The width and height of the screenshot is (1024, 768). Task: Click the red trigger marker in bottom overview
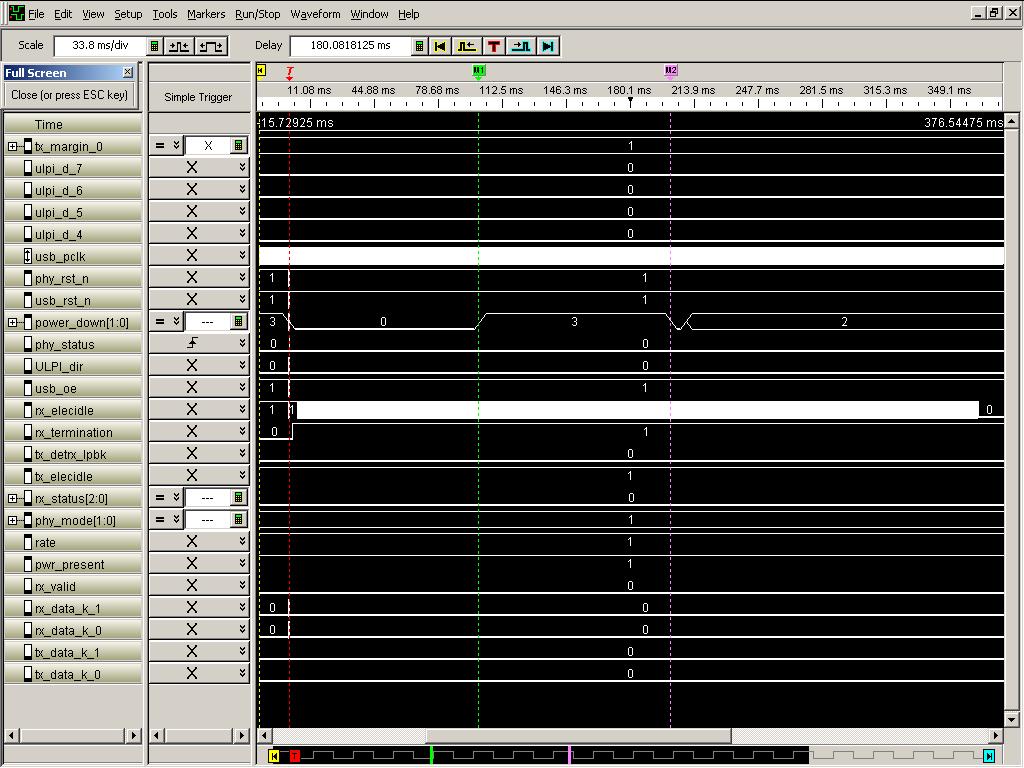(295, 756)
